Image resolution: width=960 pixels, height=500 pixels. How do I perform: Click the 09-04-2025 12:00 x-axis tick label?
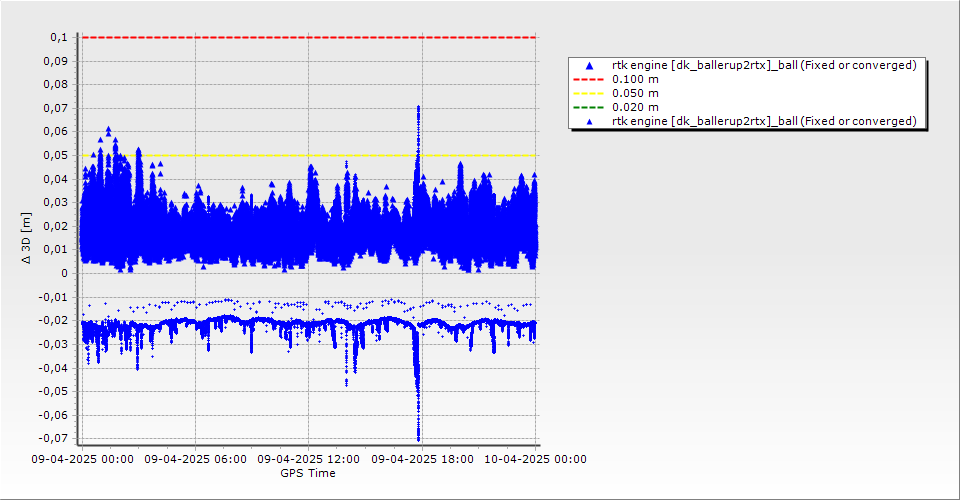[x=309, y=460]
